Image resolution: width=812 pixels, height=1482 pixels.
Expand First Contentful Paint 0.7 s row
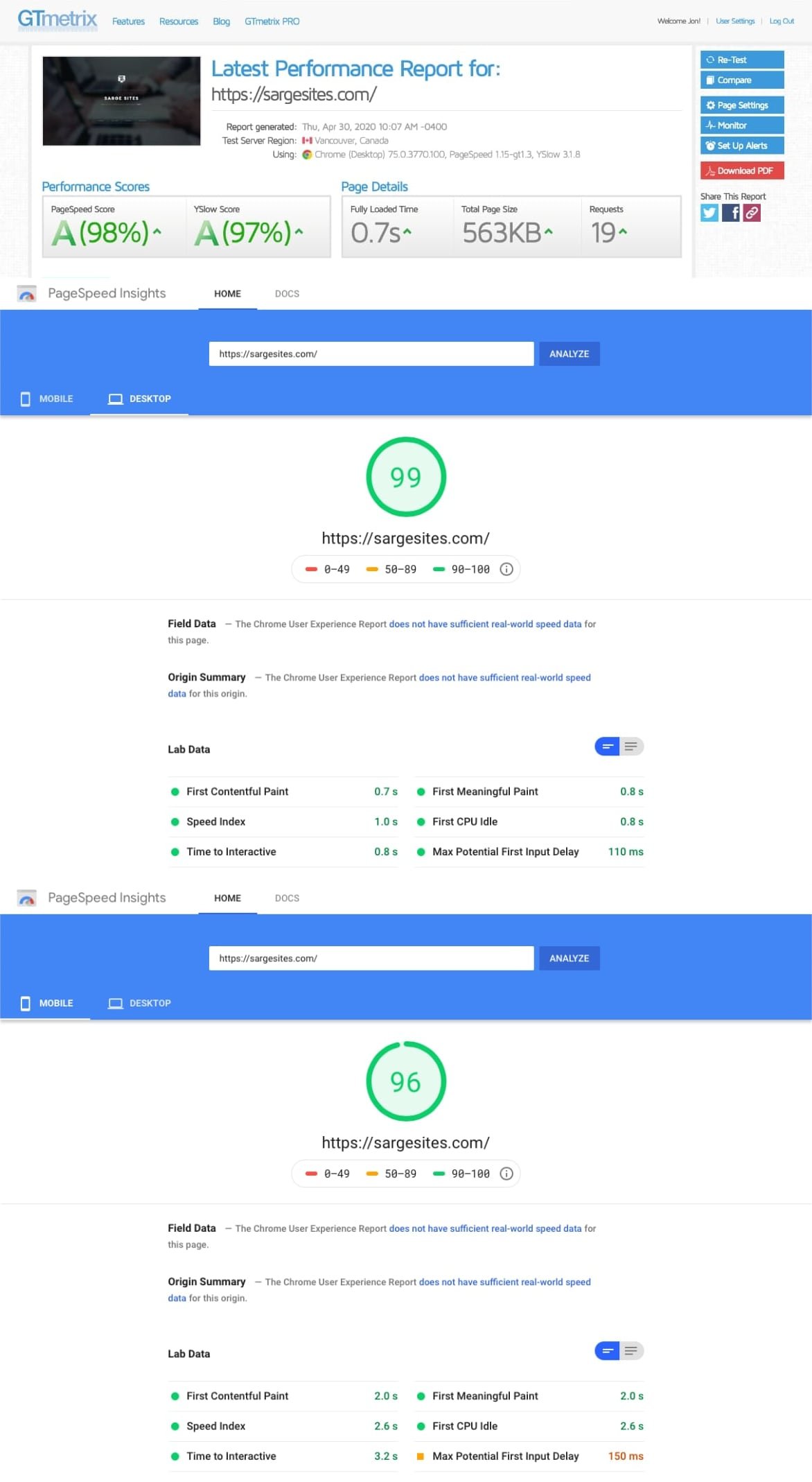point(284,792)
